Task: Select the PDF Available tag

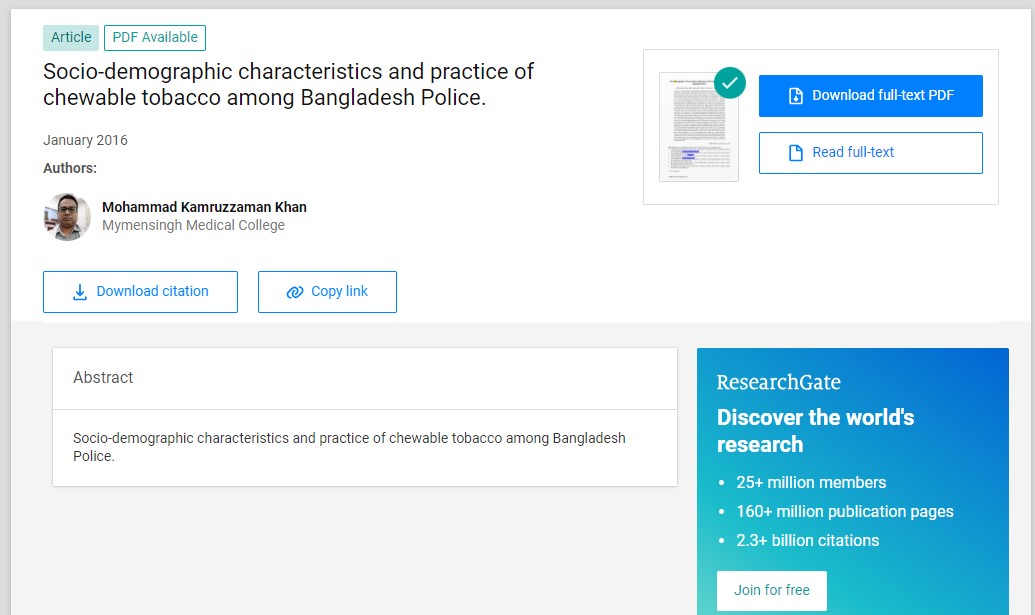Action: [x=155, y=38]
